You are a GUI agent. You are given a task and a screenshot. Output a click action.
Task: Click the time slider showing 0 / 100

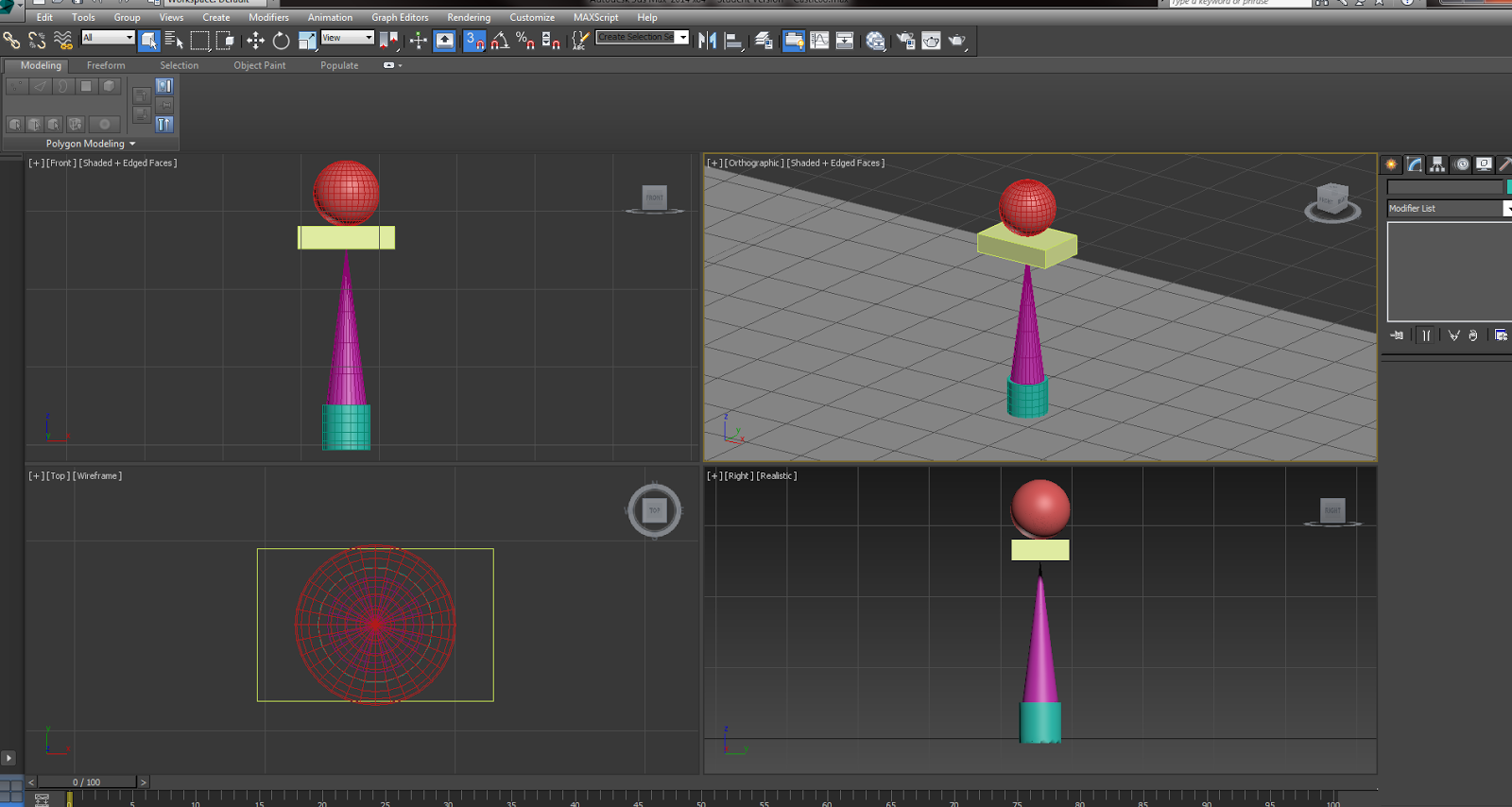click(x=87, y=781)
